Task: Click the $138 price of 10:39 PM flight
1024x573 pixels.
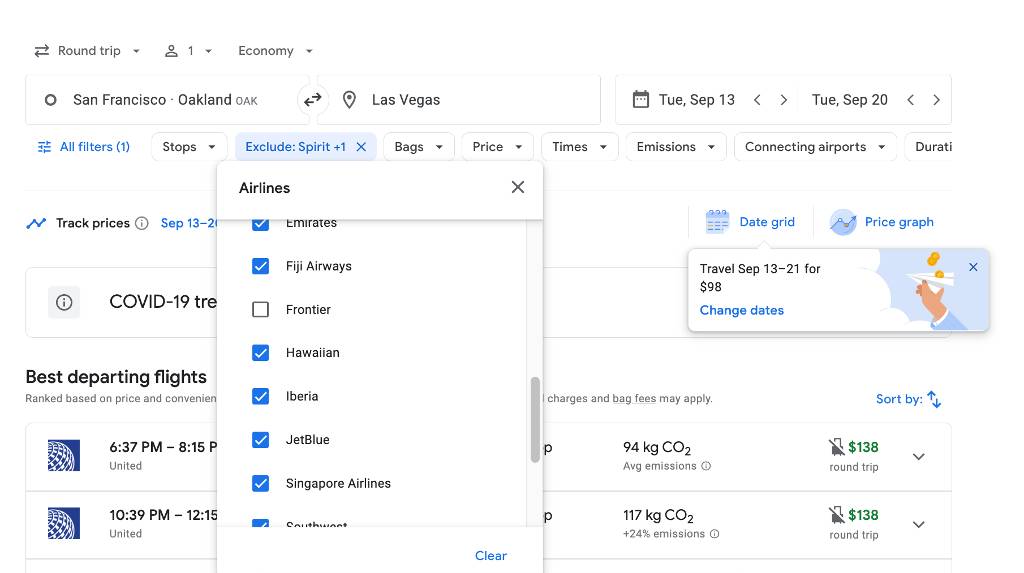Action: click(863, 516)
